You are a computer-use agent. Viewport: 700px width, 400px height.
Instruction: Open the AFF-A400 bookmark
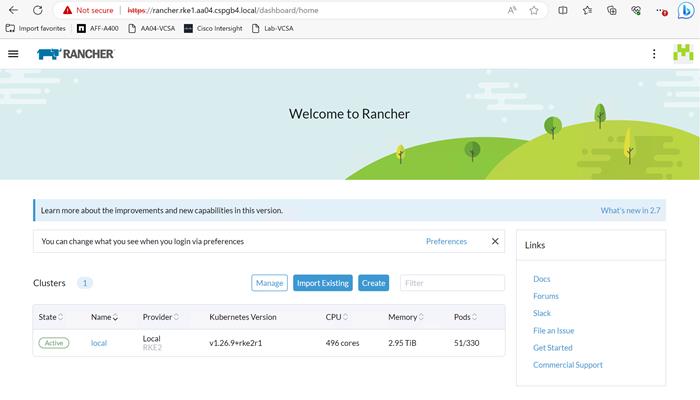pyautogui.click(x=98, y=28)
